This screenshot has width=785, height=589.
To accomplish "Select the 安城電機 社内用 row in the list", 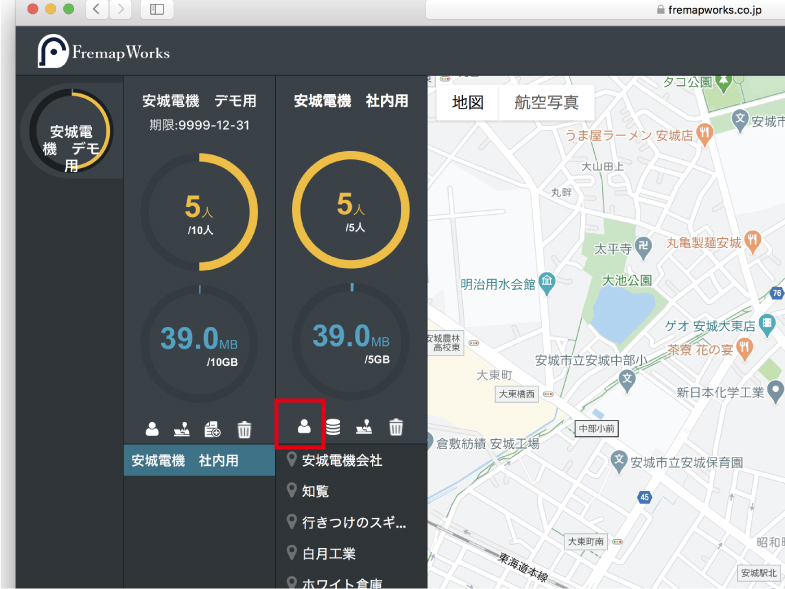I will 199,461.
